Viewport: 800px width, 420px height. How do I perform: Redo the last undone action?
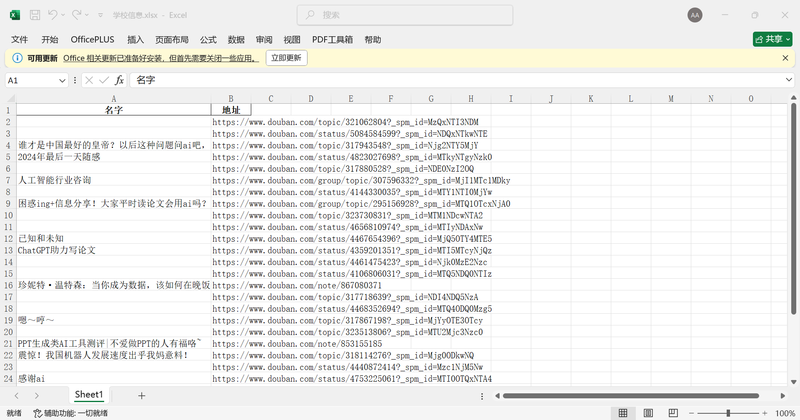click(77, 15)
